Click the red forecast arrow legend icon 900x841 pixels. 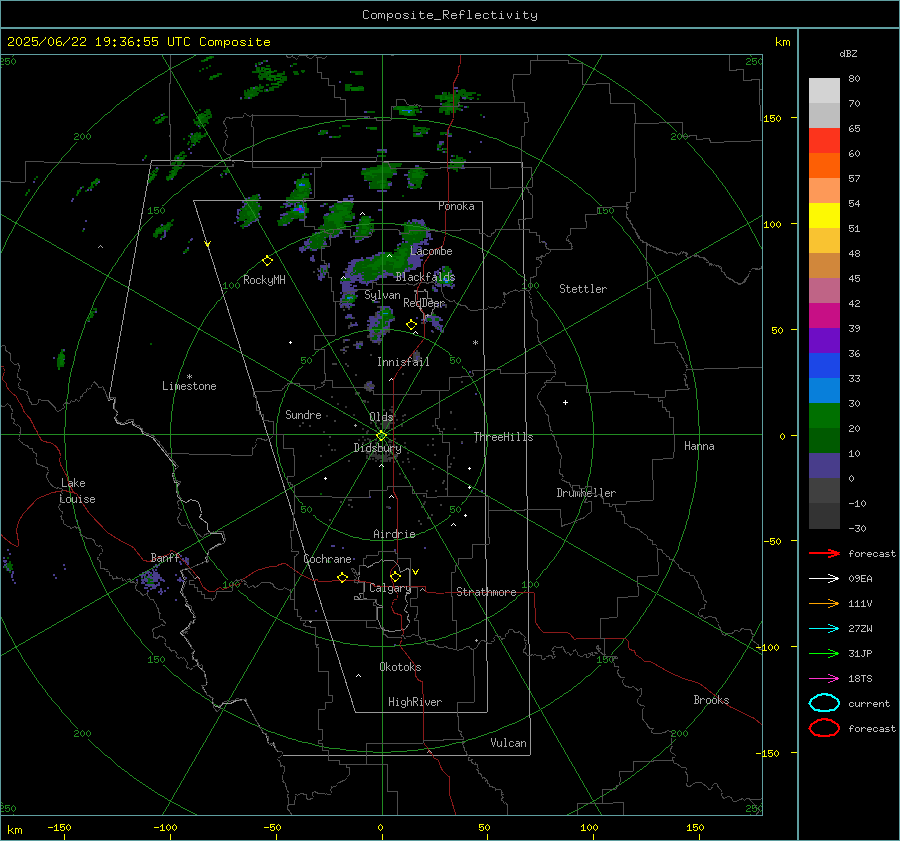[x=824, y=553]
